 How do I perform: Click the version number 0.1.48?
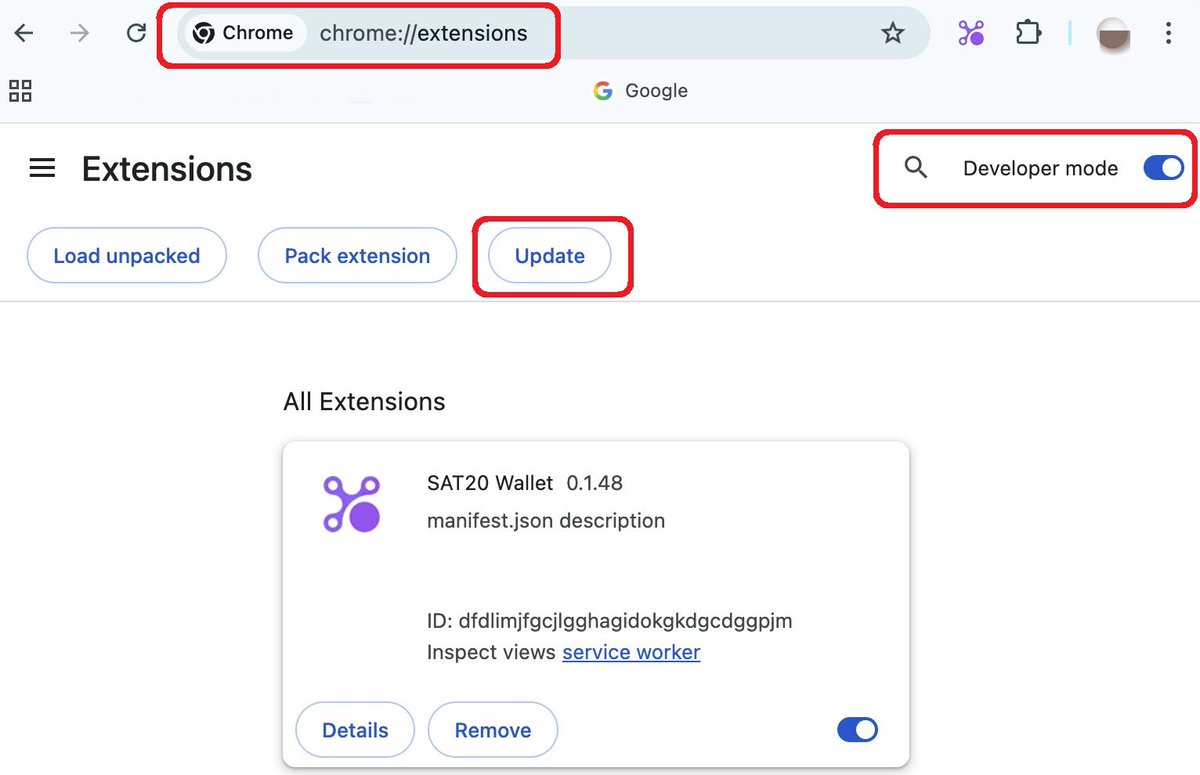[595, 483]
